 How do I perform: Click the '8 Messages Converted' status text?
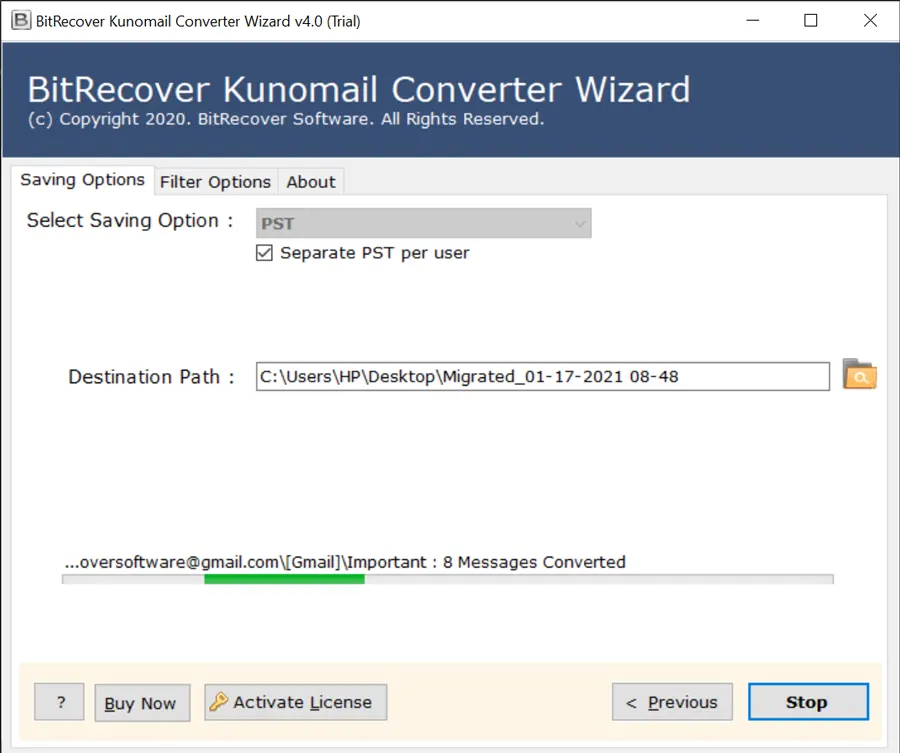[534, 562]
